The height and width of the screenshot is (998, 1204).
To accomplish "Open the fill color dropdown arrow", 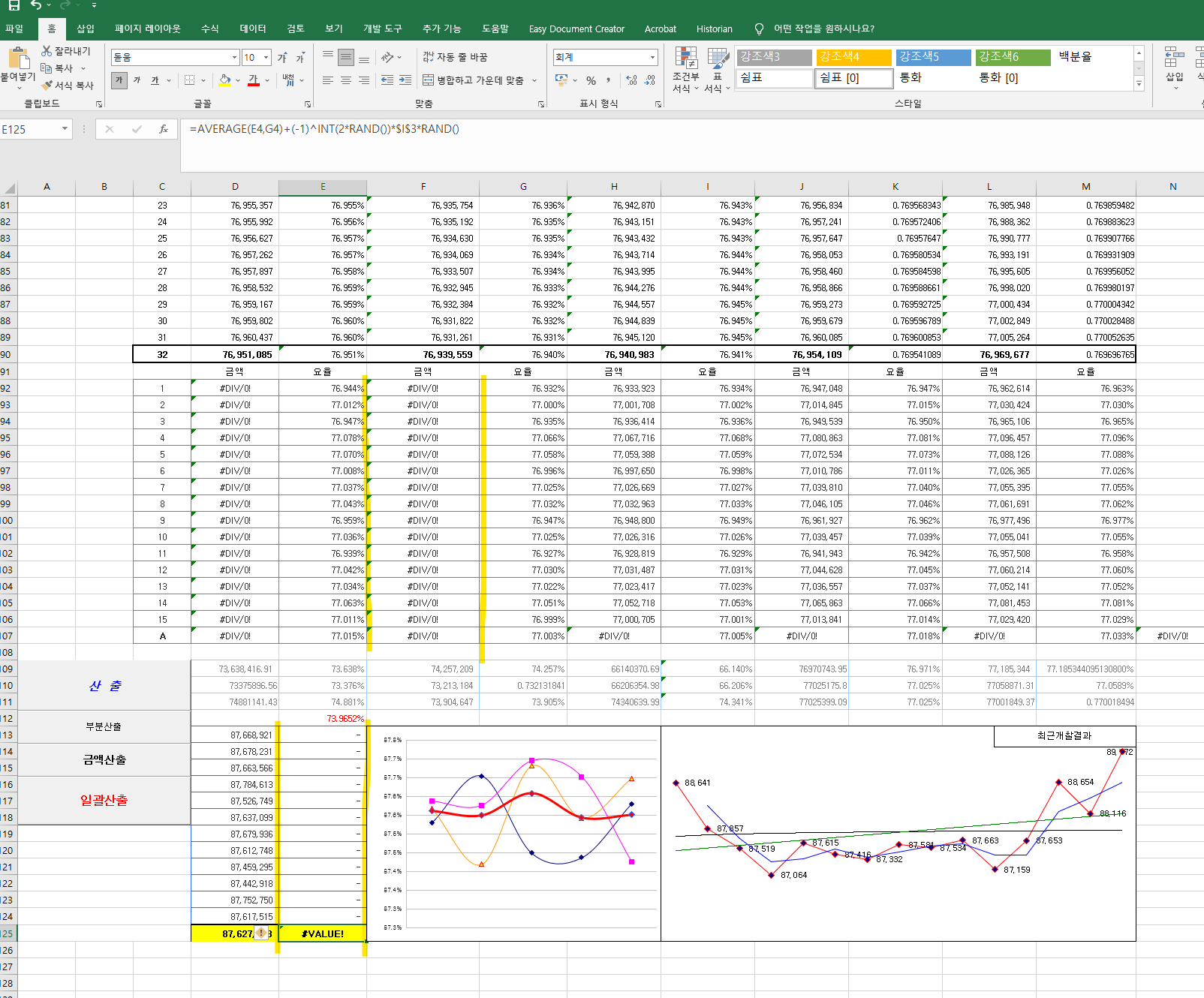I will (x=238, y=80).
